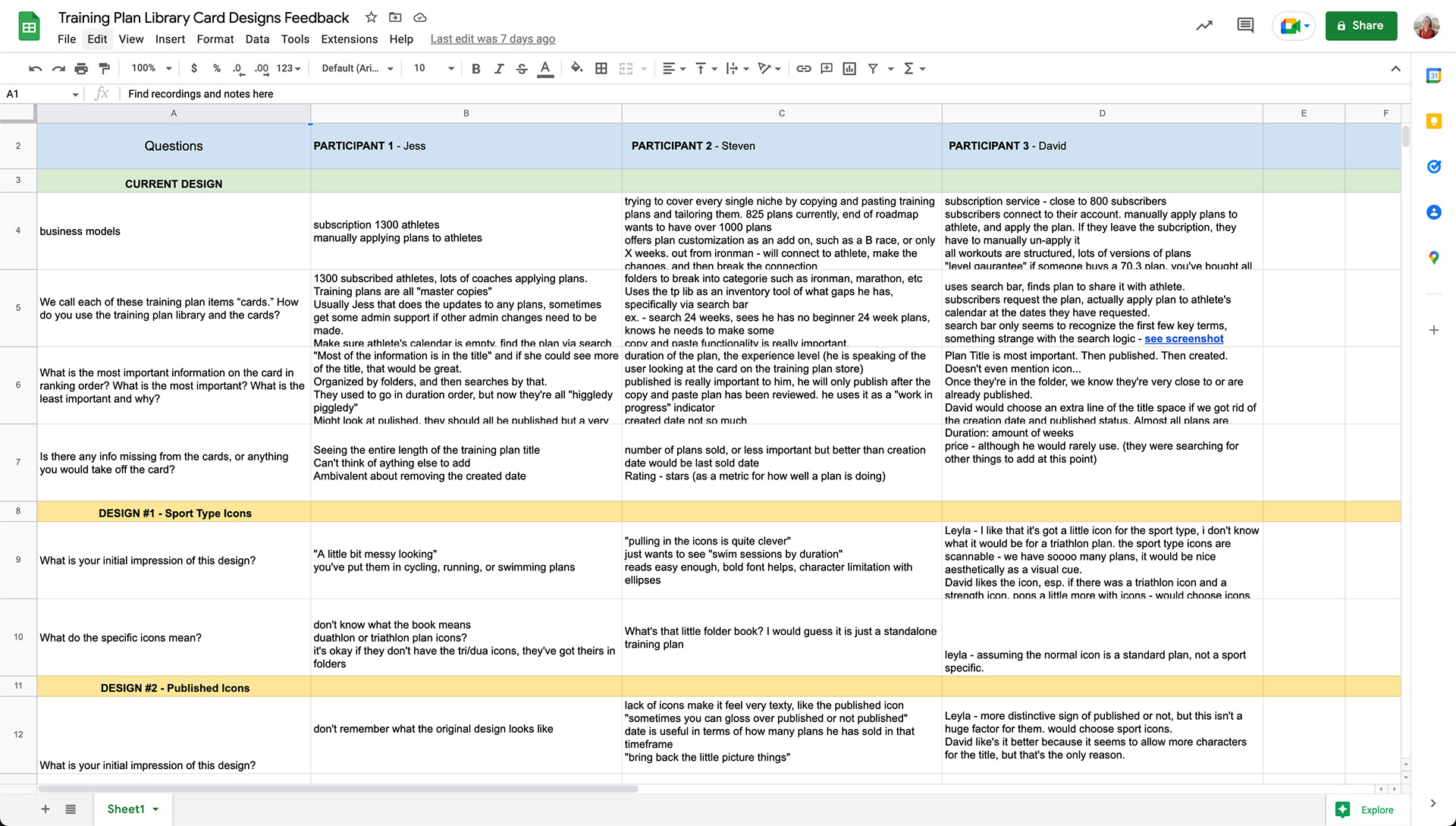Check the cloud save status icon
The width and height of the screenshot is (1456, 826).
click(420, 17)
